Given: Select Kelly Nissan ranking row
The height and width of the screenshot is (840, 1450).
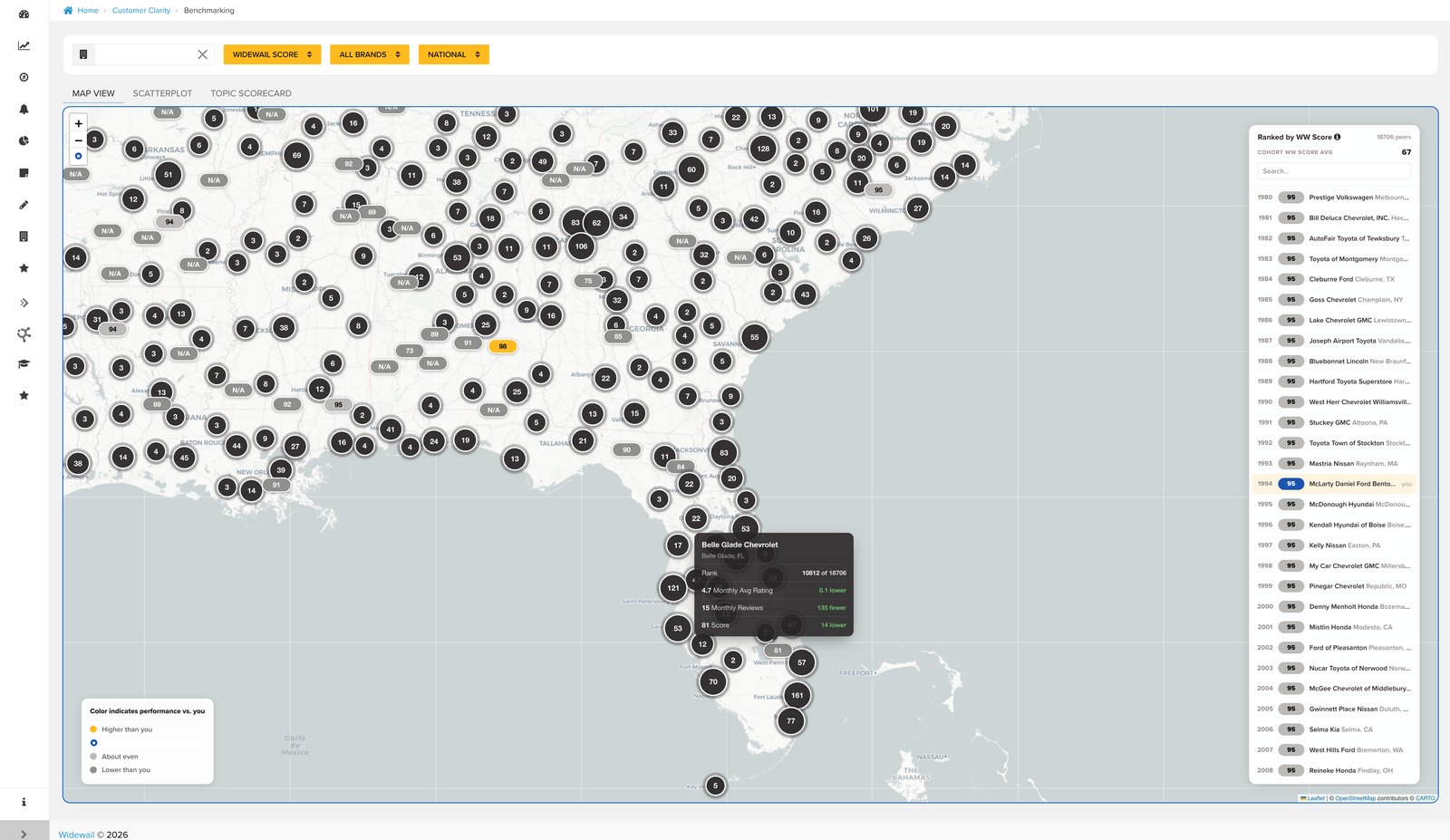Looking at the screenshot, I should (x=1334, y=546).
